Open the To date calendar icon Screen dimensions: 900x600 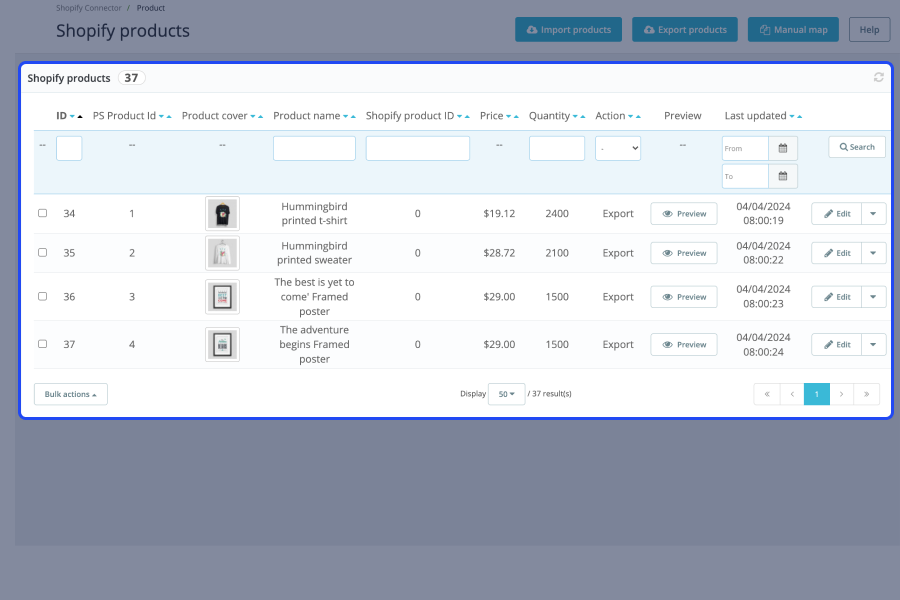click(782, 176)
